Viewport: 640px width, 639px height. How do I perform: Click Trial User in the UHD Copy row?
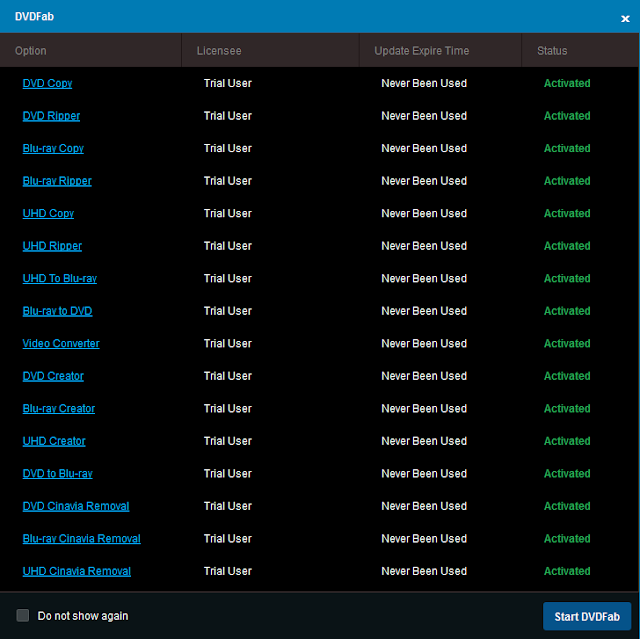(x=228, y=213)
